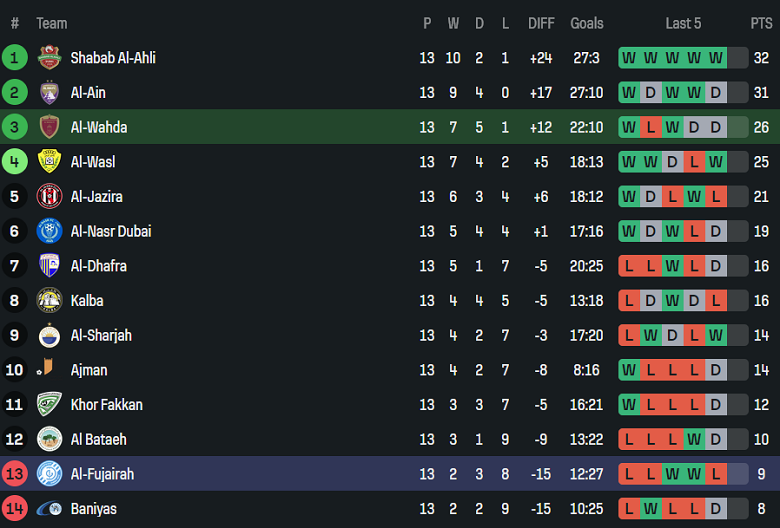Click Shabab Al-Ahli's most recent W result
The image size is (780, 528).
pos(716,58)
